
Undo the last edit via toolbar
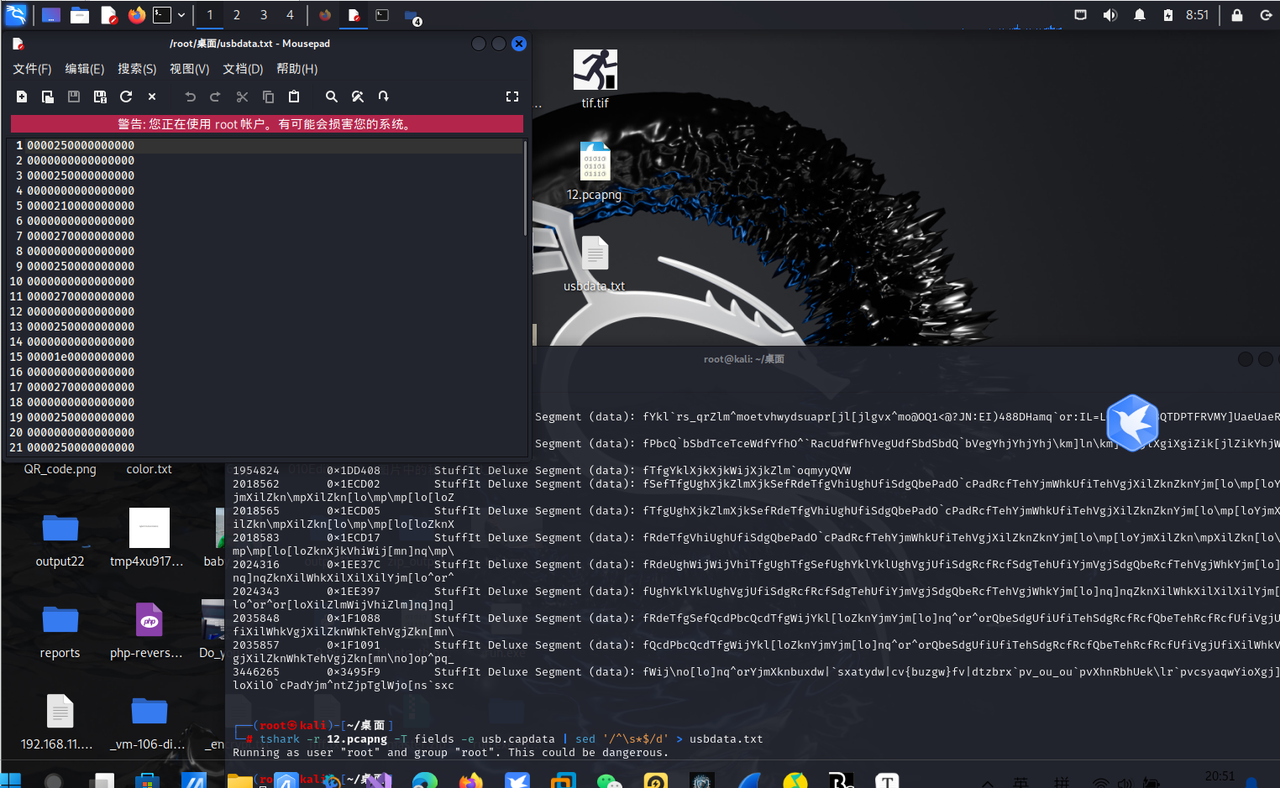pos(190,96)
